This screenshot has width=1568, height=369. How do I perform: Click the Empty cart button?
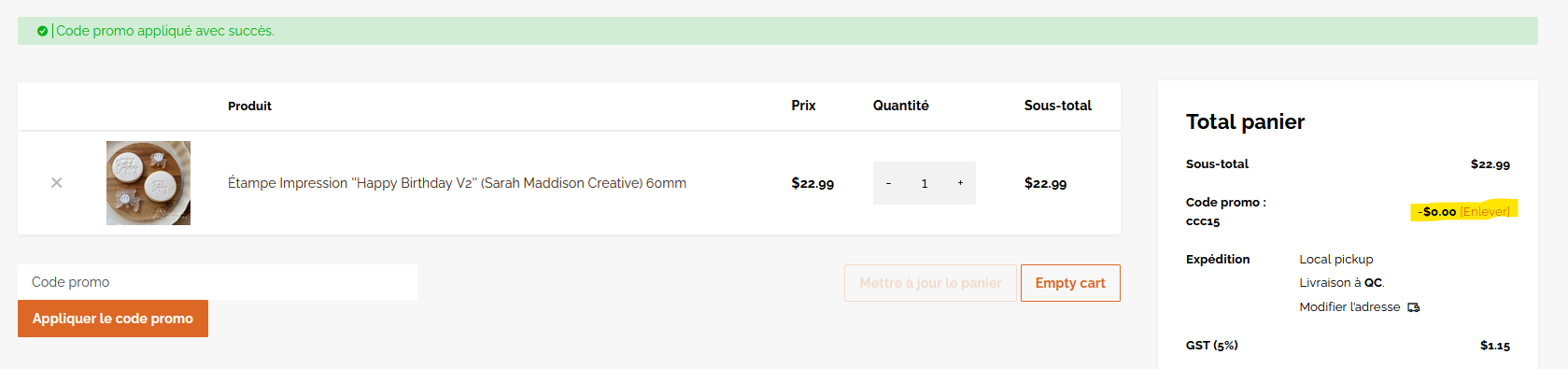1070,283
